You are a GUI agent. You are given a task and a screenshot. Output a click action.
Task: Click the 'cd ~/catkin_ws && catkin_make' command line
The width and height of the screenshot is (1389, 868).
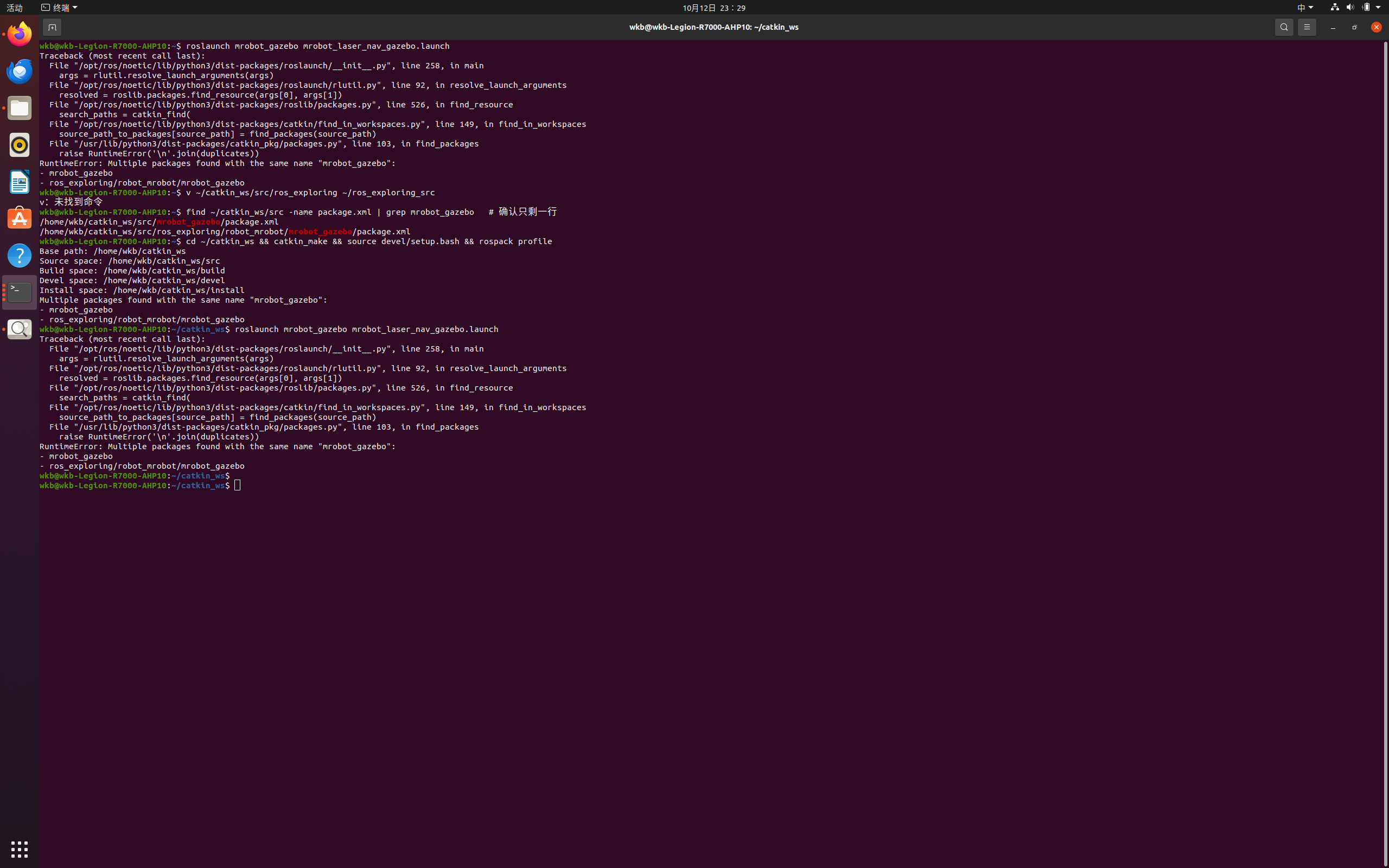coord(296,241)
